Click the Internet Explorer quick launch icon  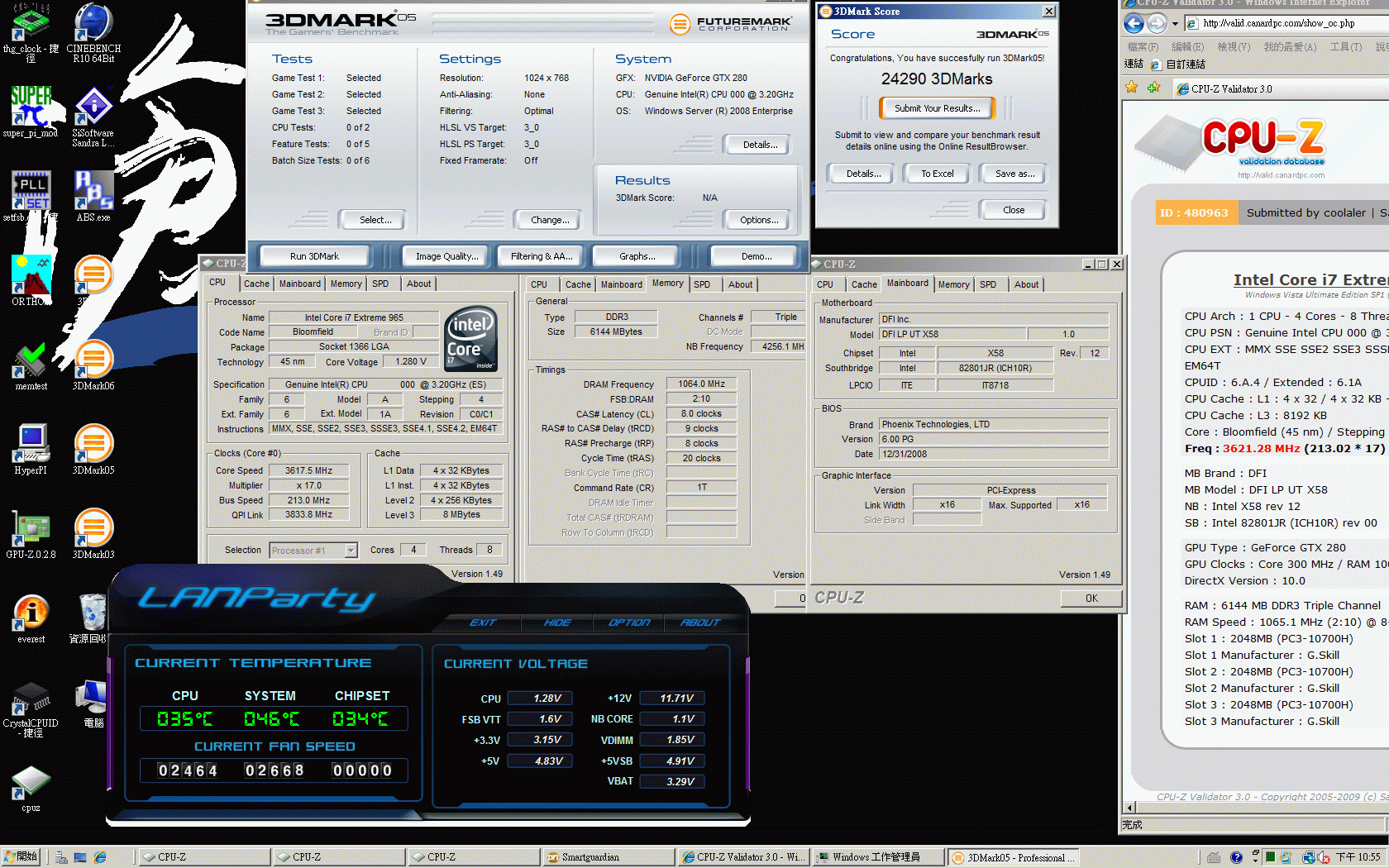[100, 857]
